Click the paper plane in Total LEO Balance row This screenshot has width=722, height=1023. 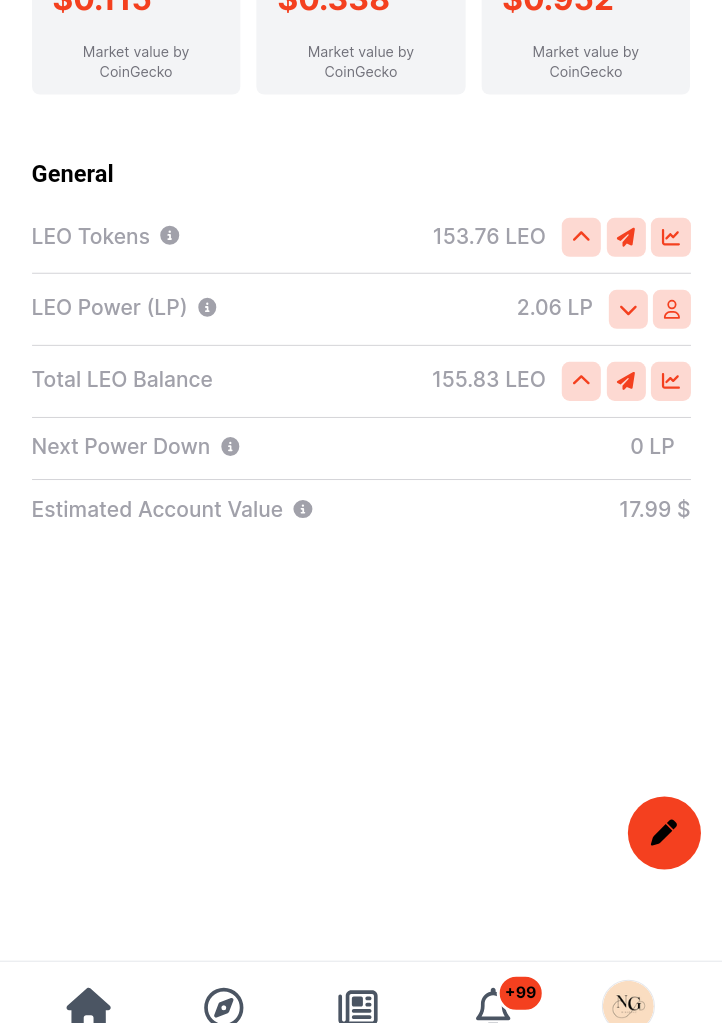pos(626,381)
